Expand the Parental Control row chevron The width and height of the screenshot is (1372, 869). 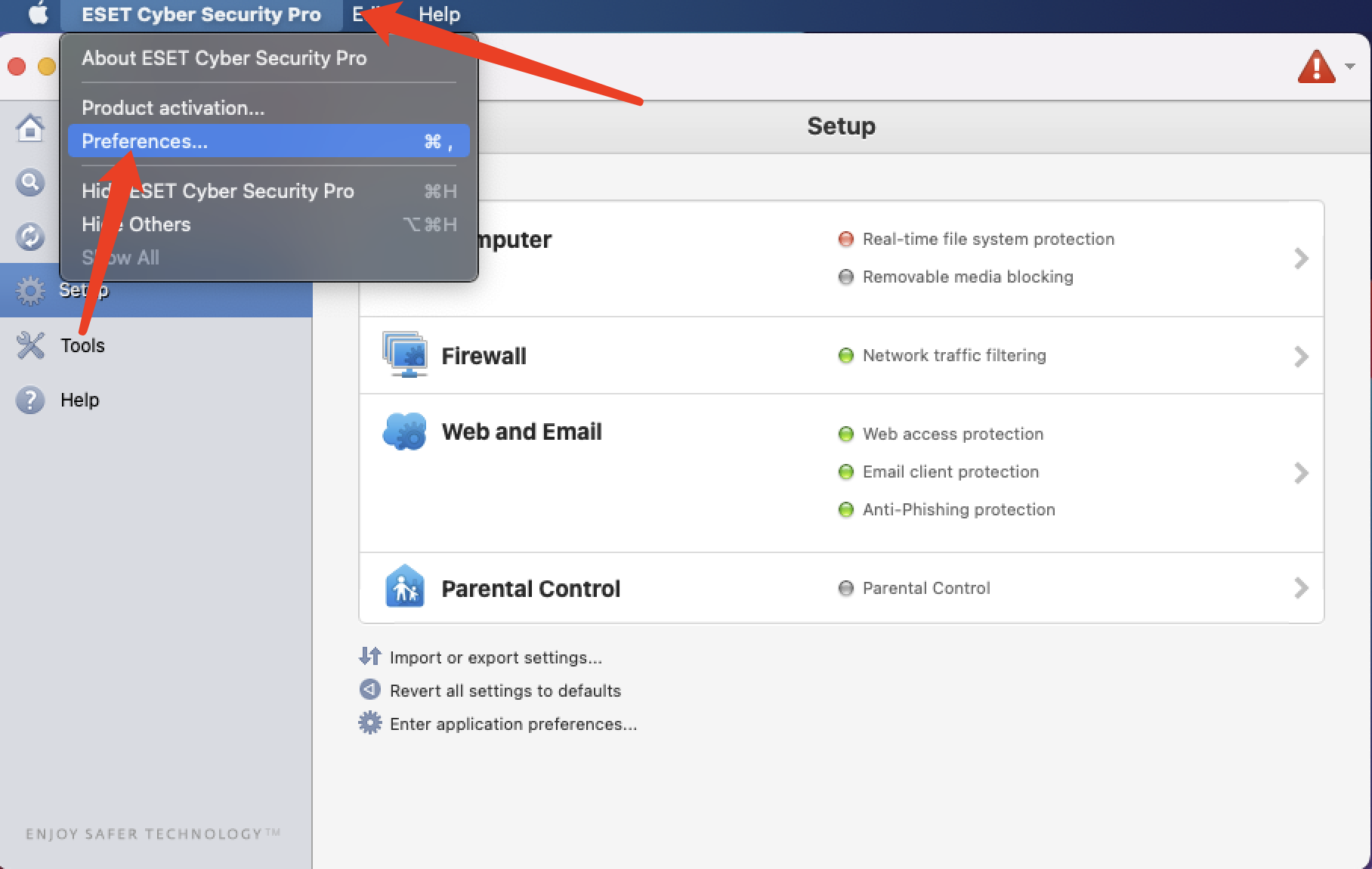coord(1301,588)
